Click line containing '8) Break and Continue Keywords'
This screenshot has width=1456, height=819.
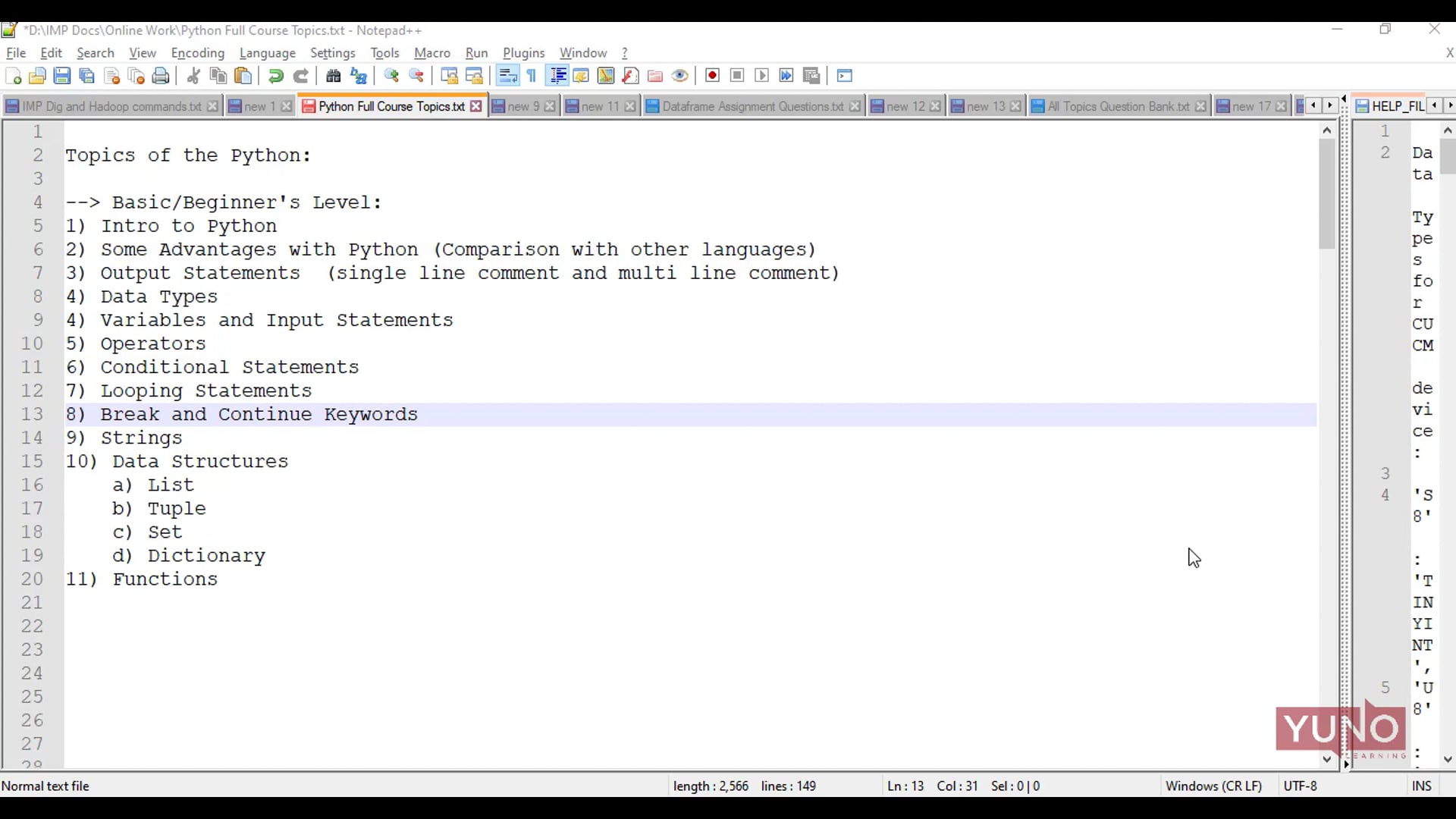[690, 415]
